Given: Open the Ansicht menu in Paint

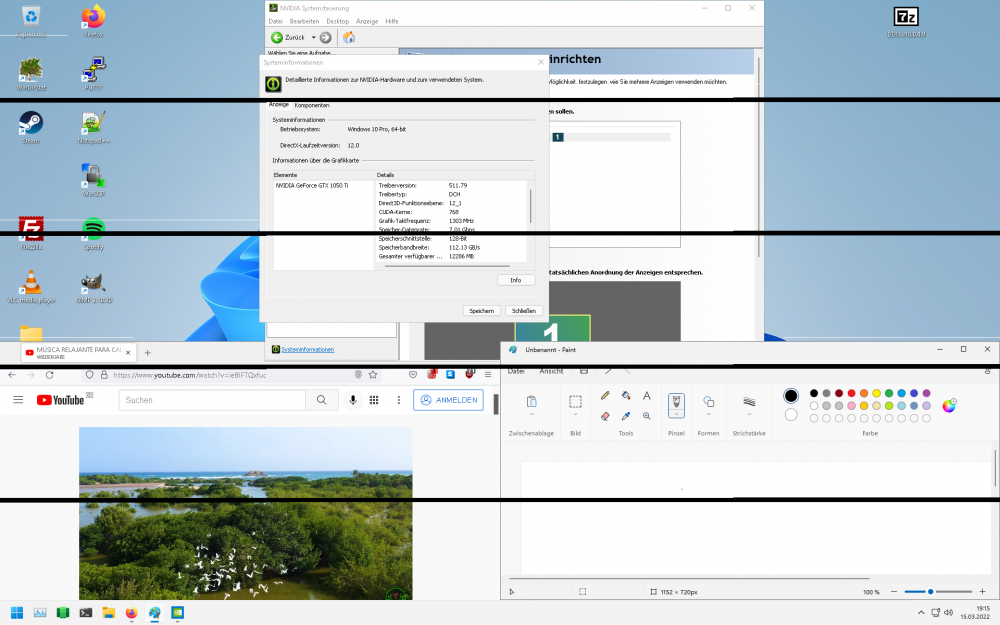Looking at the screenshot, I should [551, 371].
